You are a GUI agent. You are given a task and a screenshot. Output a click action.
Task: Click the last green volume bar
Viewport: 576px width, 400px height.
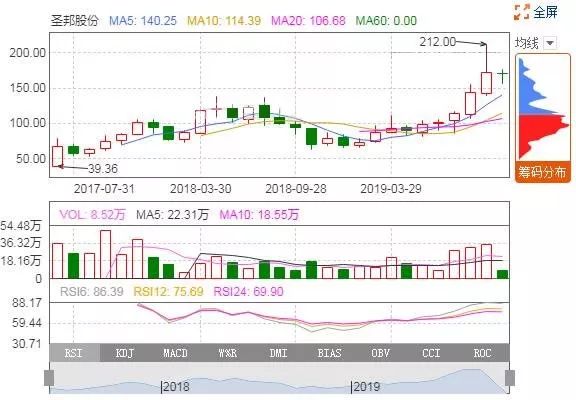503,274
